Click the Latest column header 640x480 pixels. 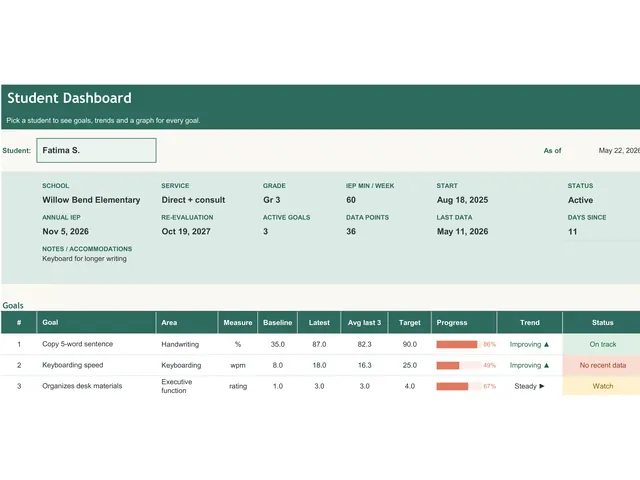coord(319,322)
